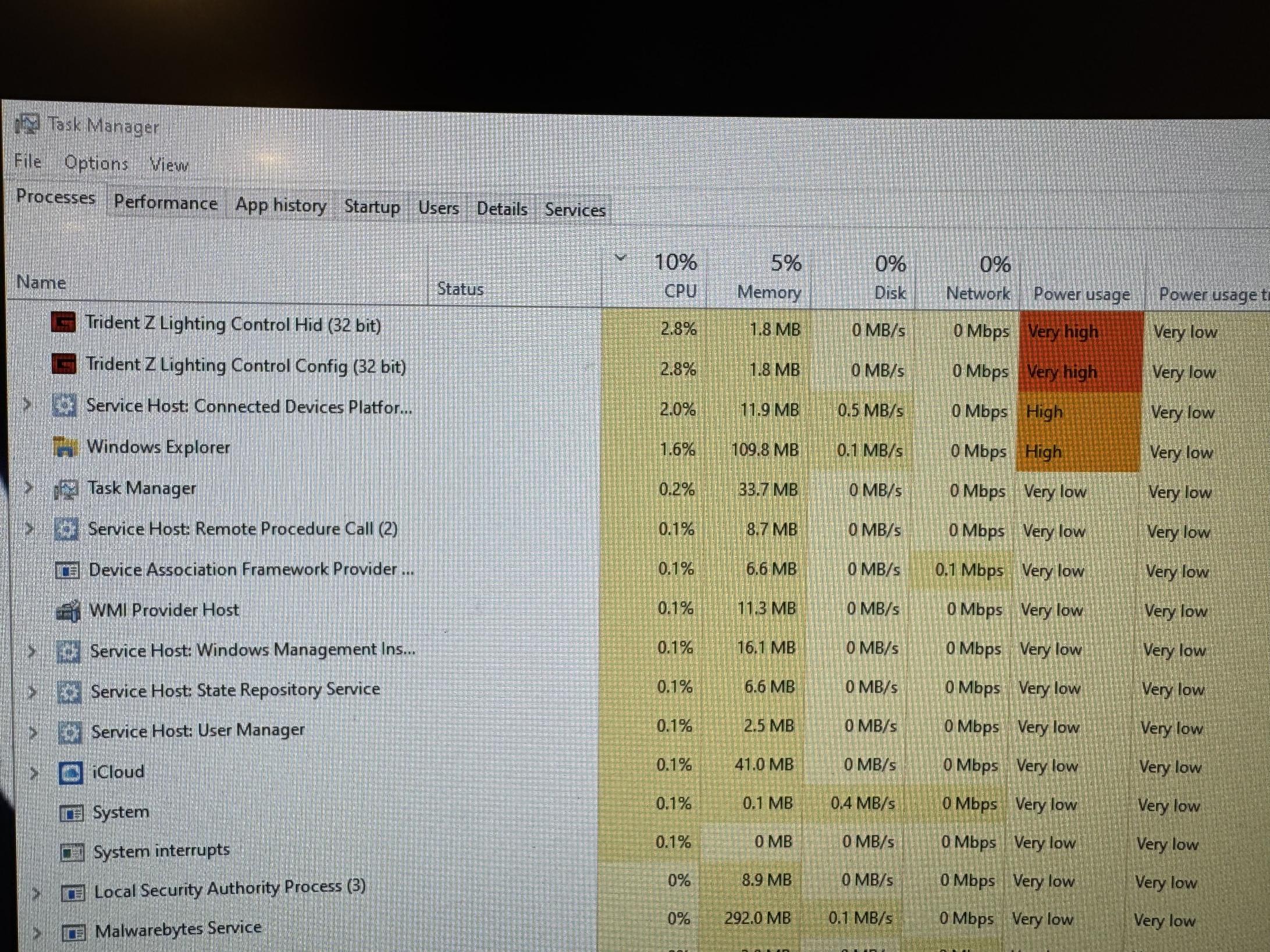This screenshot has height=952, width=1270.
Task: Click the Windows Explorer folder icon
Action: coord(65,447)
